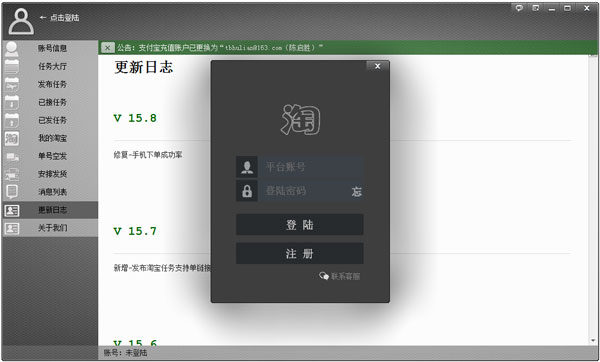This screenshot has width=600, height=362.
Task: Select the 更新日志 menu item
Action: click(x=50, y=210)
